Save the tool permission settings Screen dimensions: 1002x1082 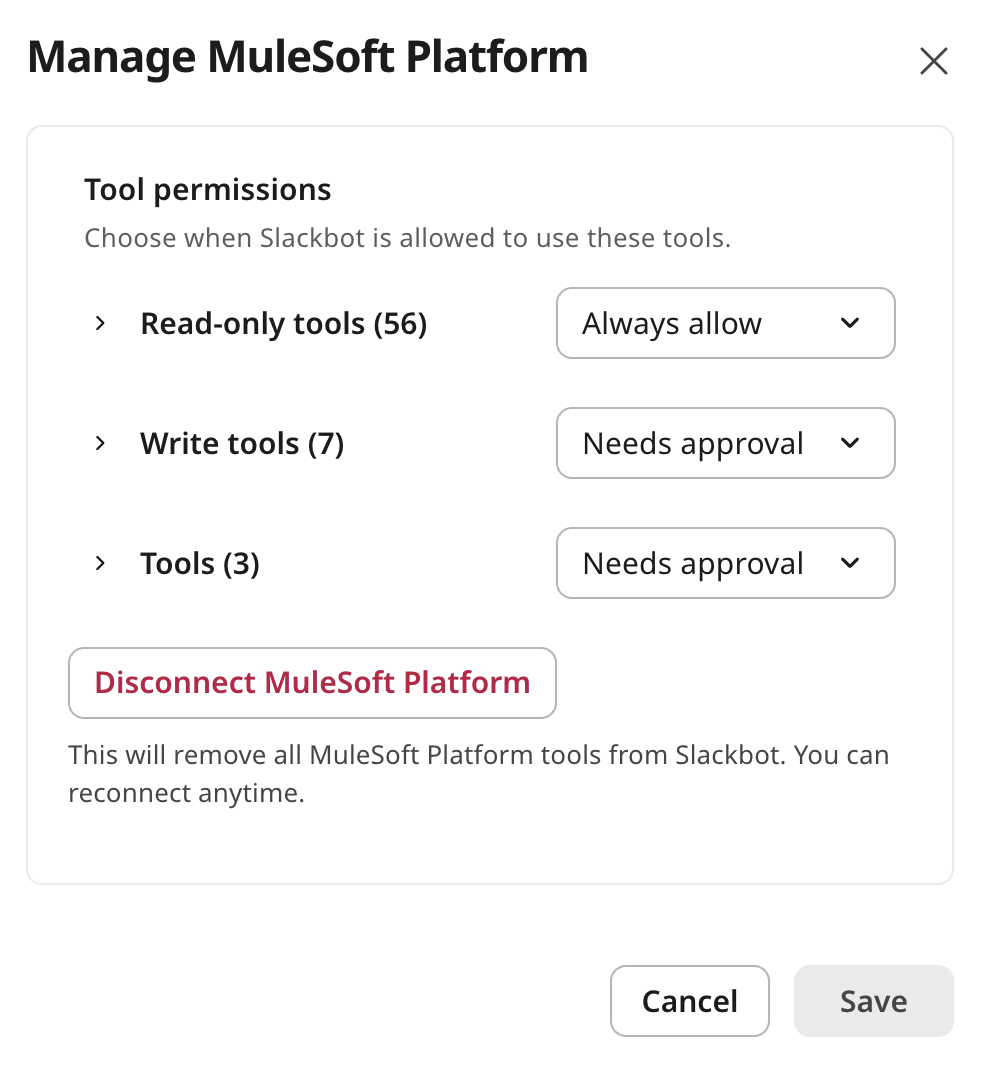(874, 1001)
